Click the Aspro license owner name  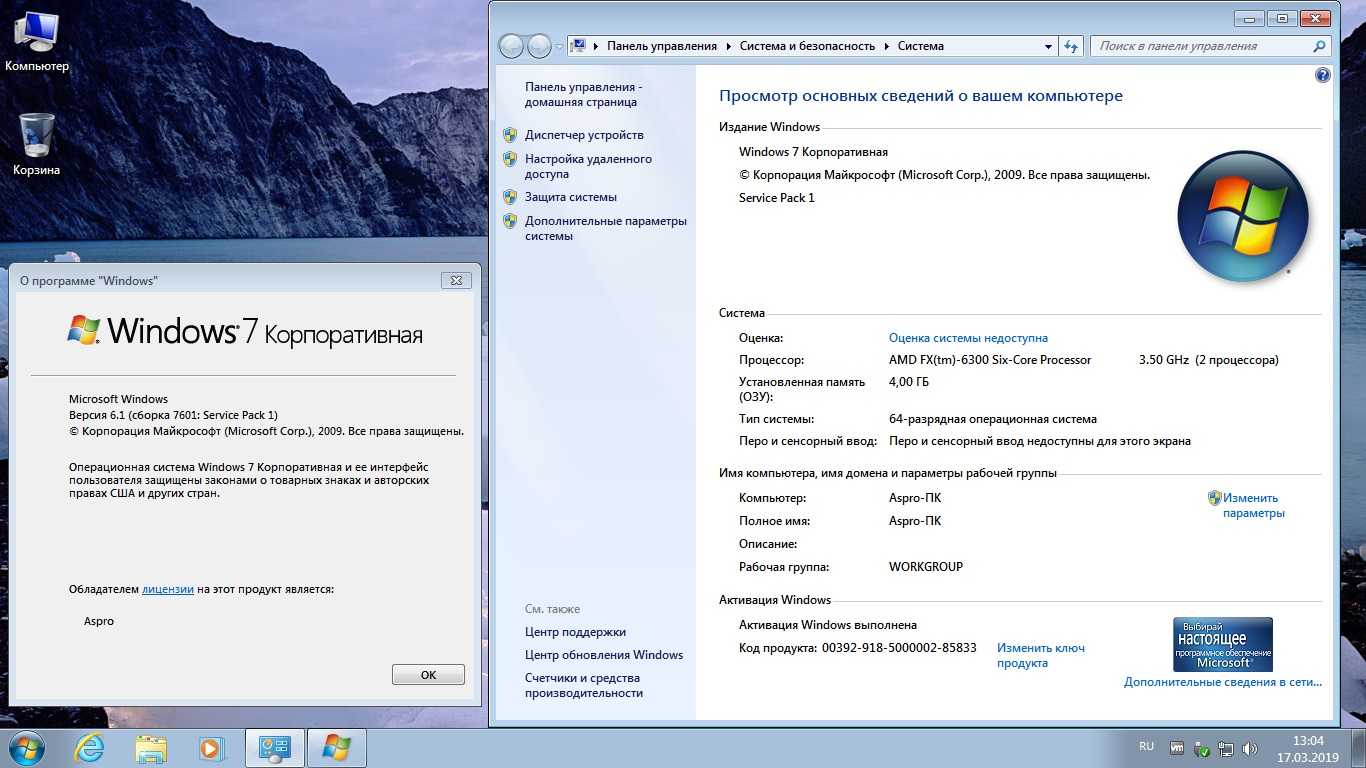coord(99,621)
